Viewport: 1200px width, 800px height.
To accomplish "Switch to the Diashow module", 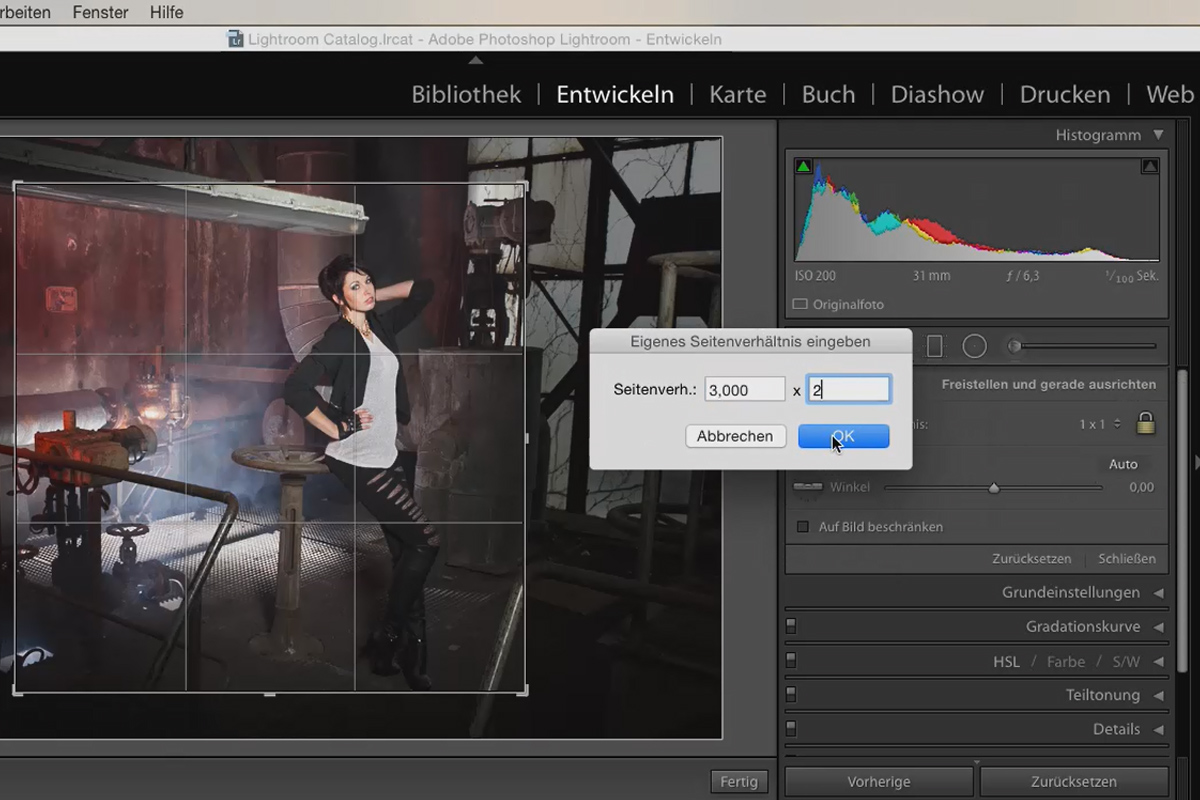I will 937,95.
